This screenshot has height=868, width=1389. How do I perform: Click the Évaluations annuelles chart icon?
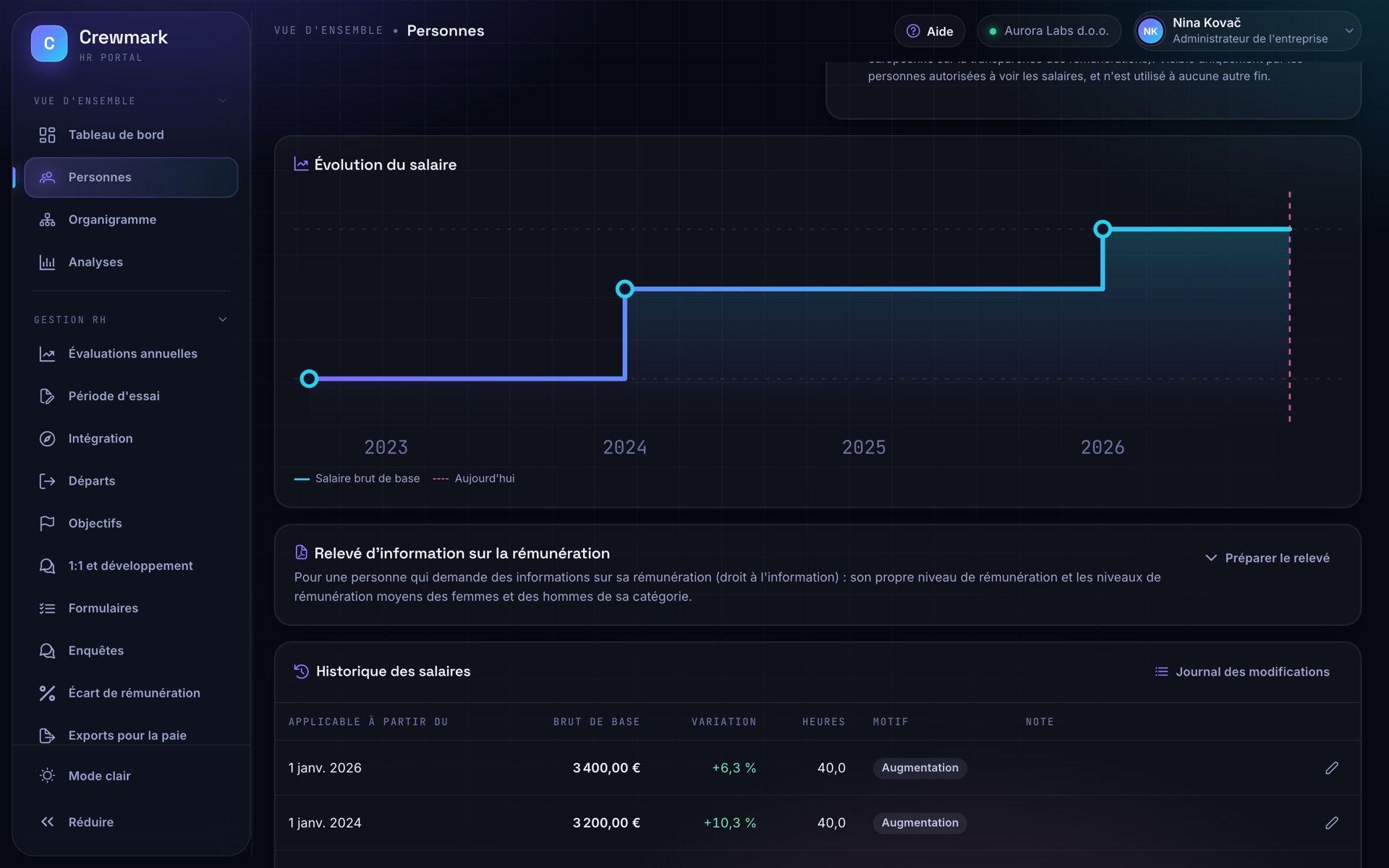point(47,354)
